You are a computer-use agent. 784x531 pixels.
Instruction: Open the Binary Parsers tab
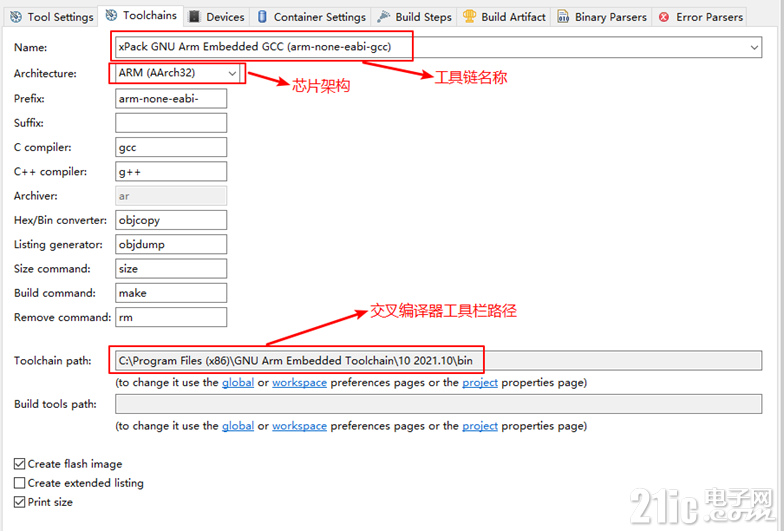602,17
